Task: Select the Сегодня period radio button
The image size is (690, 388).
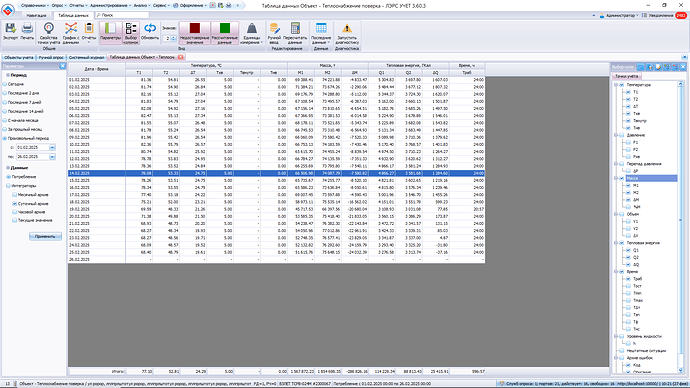Action: pos(5,84)
